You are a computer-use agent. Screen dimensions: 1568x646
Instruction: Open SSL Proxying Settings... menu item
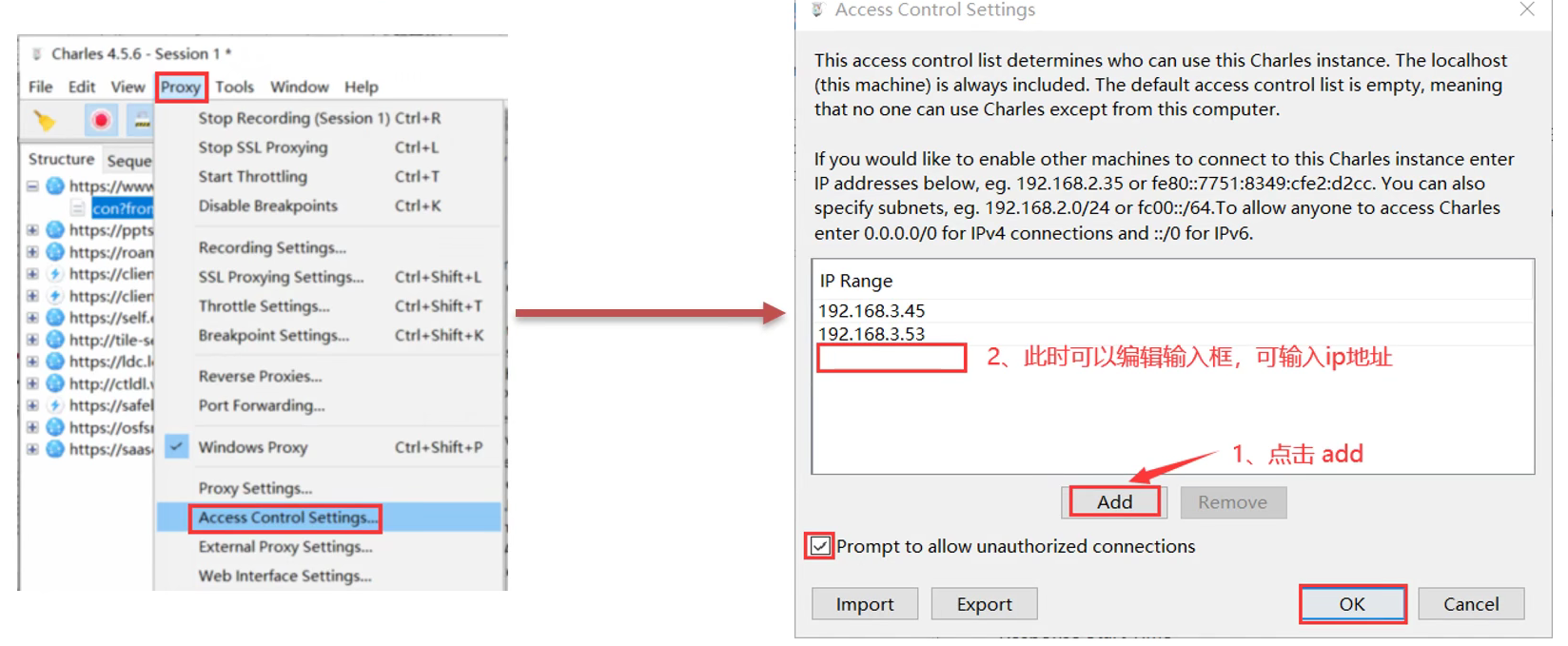[329, 277]
